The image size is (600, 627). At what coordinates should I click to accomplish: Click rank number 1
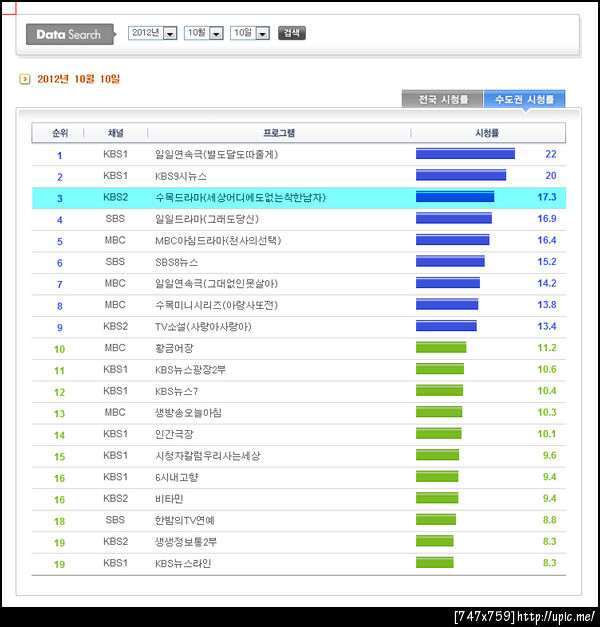click(60, 155)
